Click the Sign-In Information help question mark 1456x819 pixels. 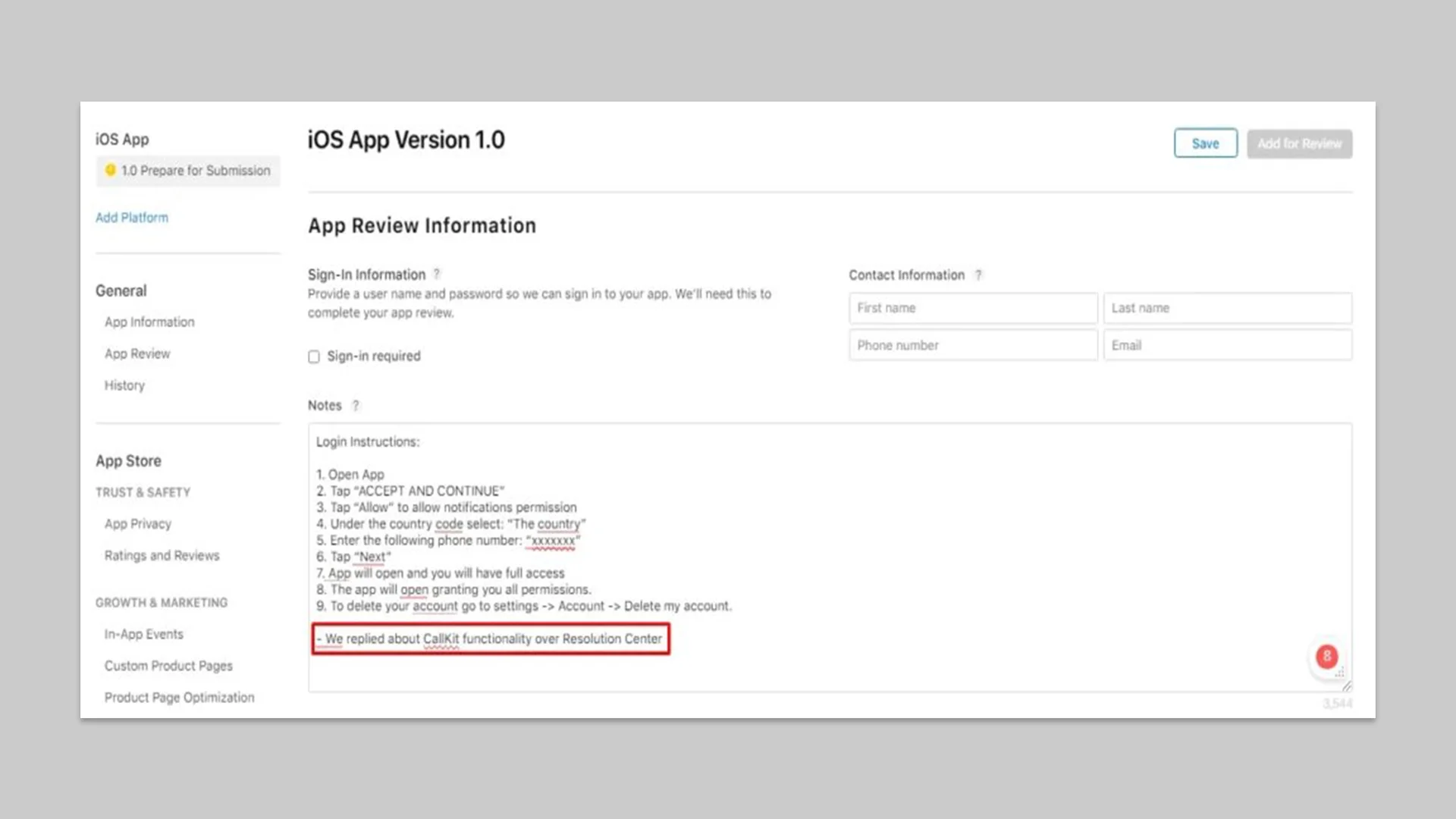pos(437,275)
